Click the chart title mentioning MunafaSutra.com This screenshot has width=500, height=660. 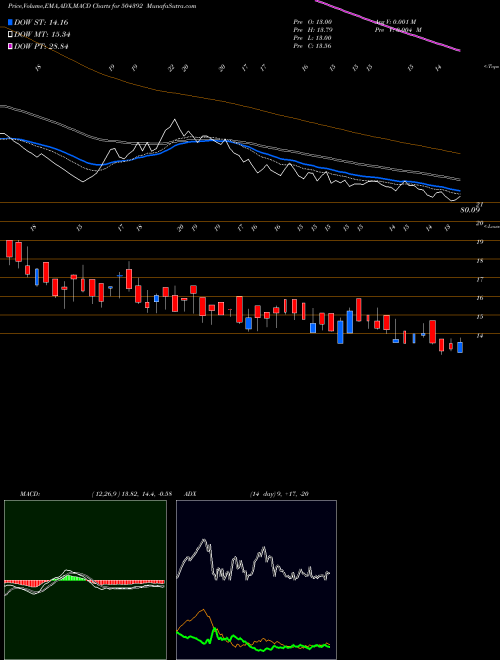(x=102, y=7)
